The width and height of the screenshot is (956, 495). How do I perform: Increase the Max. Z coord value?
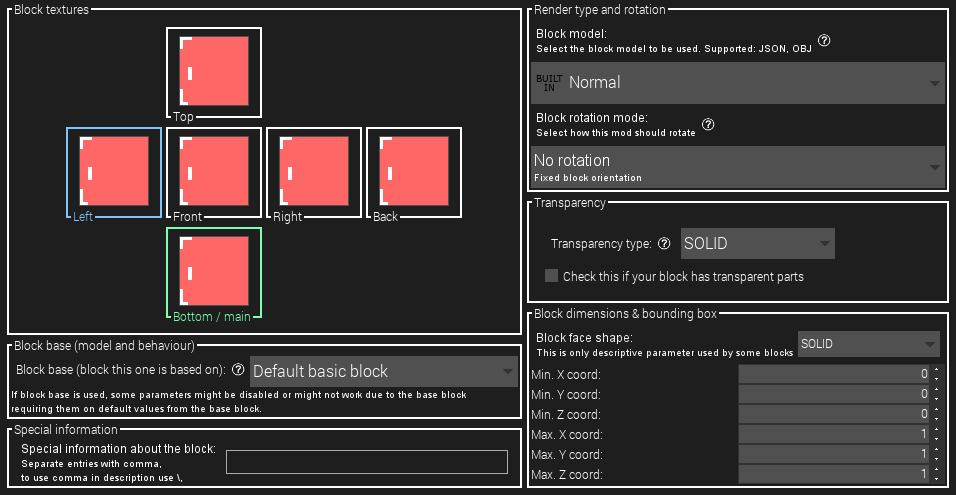(936, 469)
